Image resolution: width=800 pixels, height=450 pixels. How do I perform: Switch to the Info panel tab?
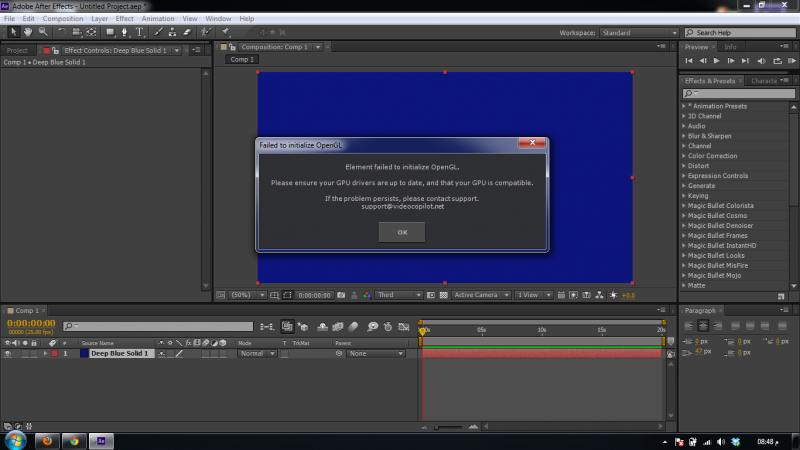[x=730, y=47]
